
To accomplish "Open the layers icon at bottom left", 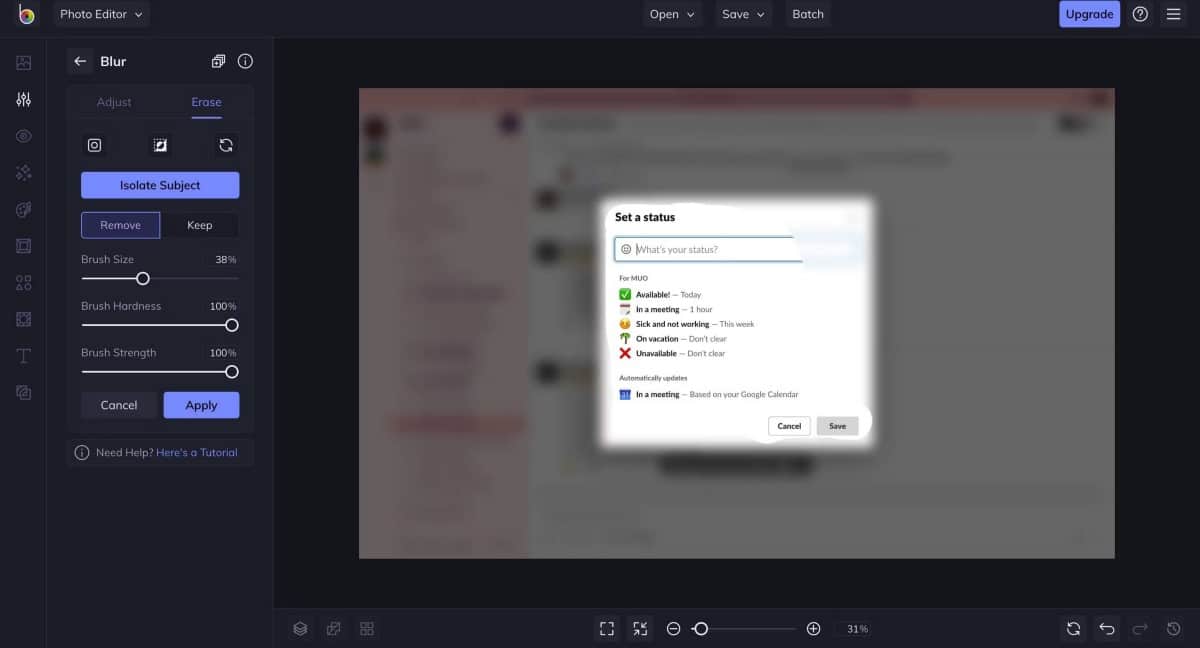I will (300, 629).
